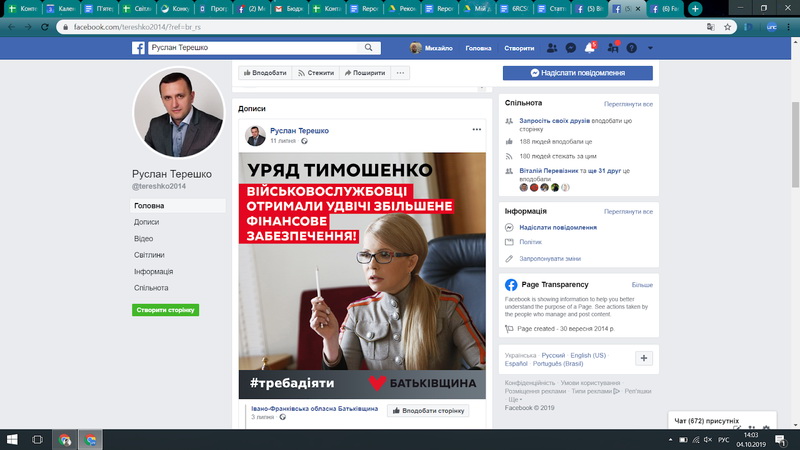Image resolution: width=800 pixels, height=450 pixels.
Task: Click the volume icon in system tray
Action: (708, 440)
